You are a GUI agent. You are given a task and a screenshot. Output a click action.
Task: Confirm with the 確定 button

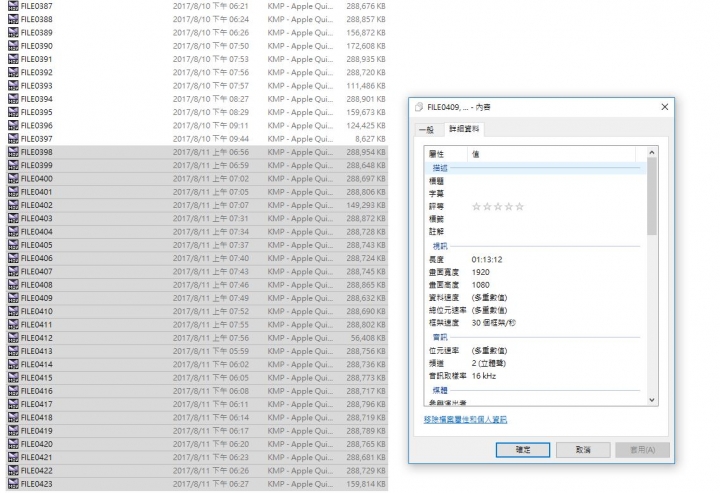(x=523, y=450)
